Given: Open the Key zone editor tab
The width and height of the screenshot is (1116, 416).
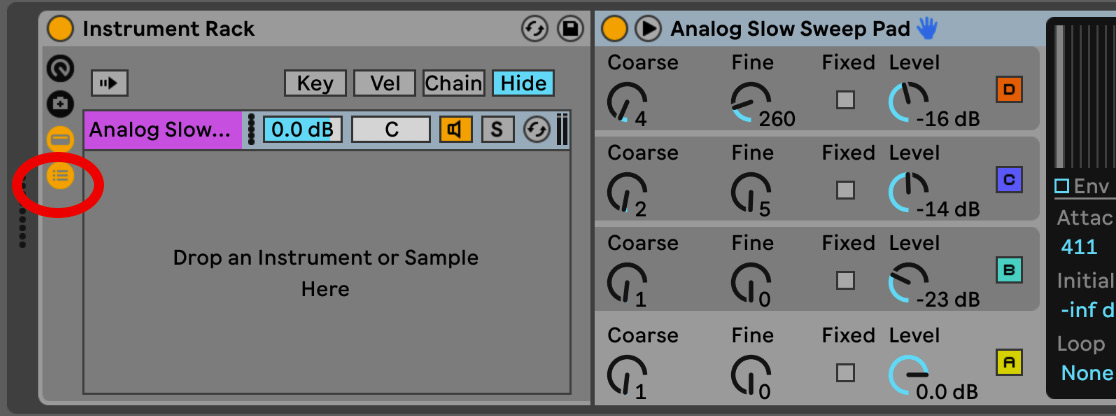Looking at the screenshot, I should pos(315,83).
